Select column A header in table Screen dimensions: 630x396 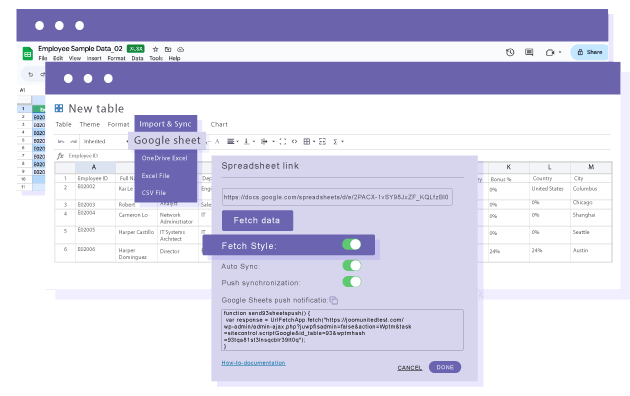click(94, 167)
